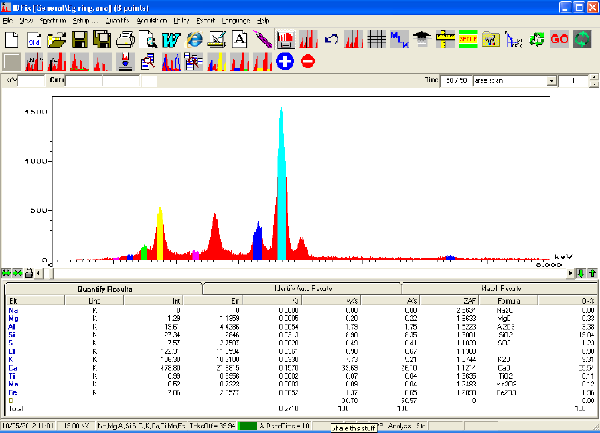The height and width of the screenshot is (433, 600).
Task: Click the undo curved arrow icon
Action: point(331,39)
